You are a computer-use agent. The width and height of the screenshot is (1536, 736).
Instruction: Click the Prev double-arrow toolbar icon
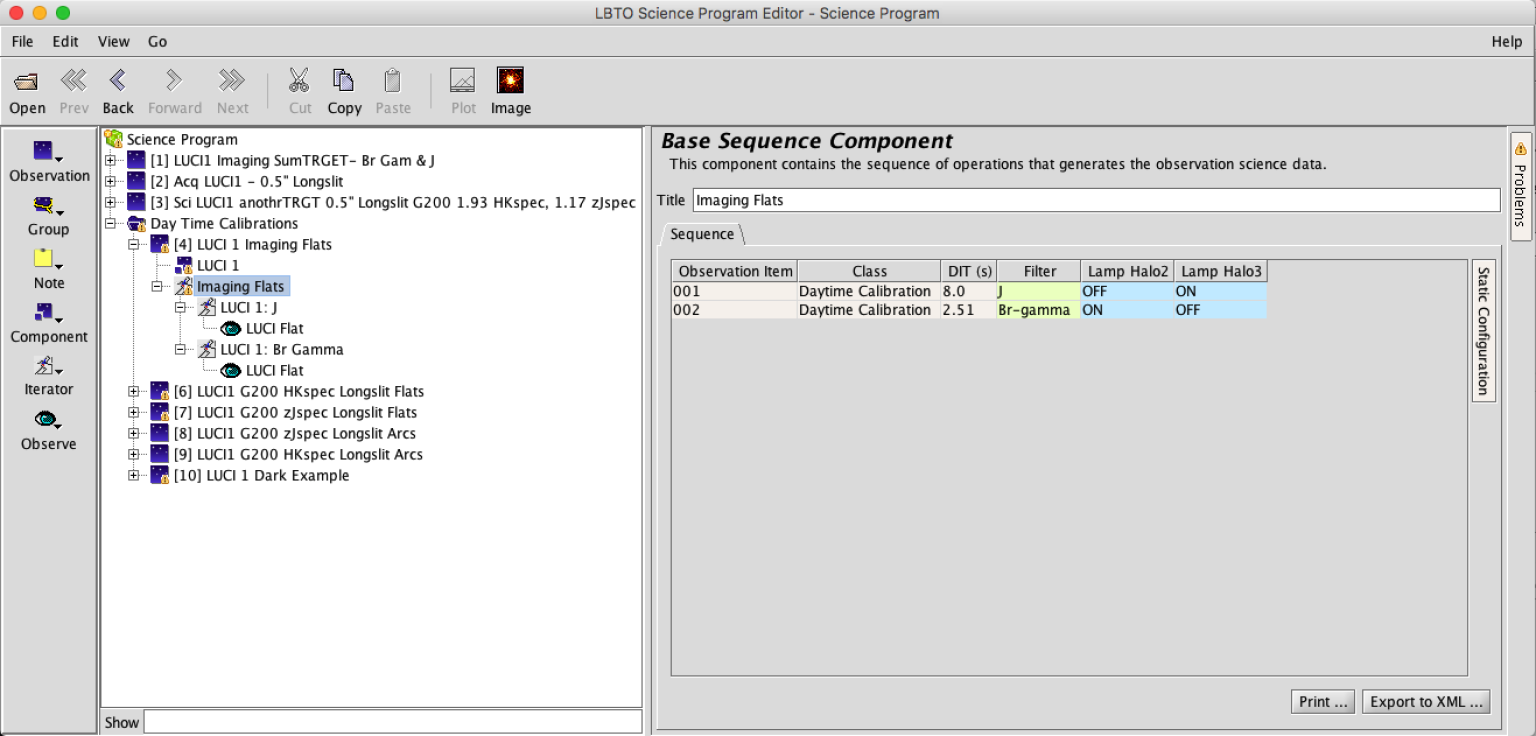(x=73, y=81)
